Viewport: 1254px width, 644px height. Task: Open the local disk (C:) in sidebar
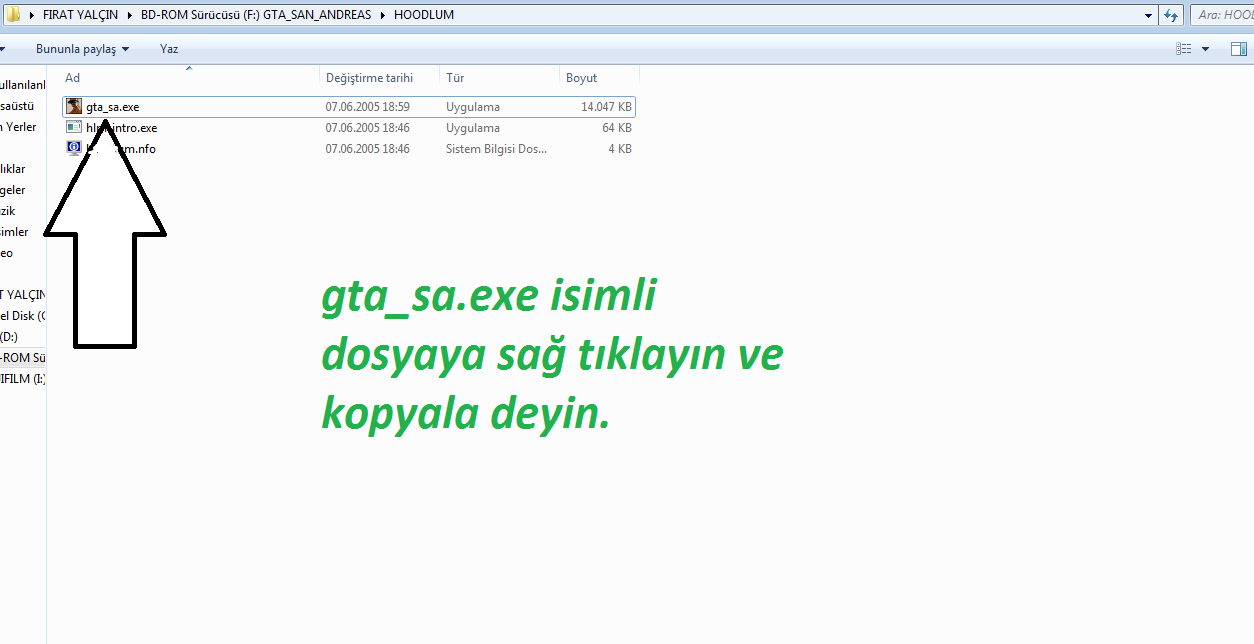23,316
